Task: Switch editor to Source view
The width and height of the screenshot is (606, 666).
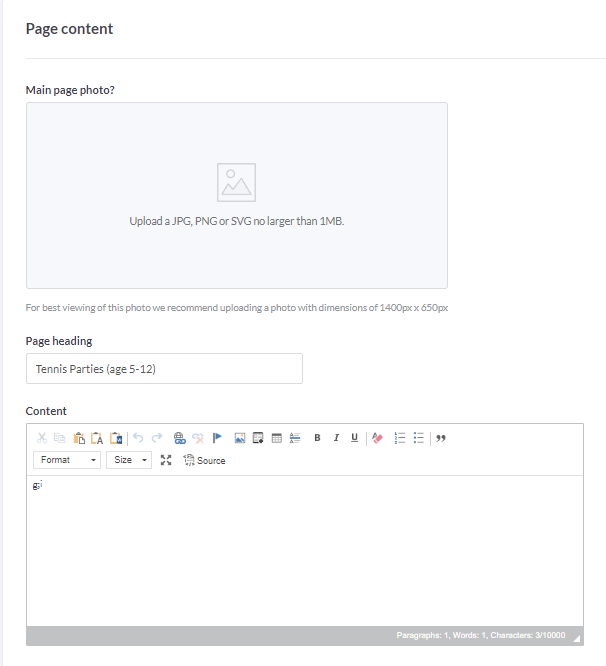Action: pos(204,460)
